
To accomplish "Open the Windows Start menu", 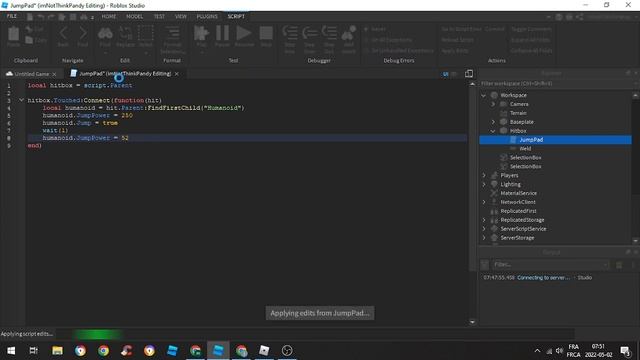I will pos(11,351).
